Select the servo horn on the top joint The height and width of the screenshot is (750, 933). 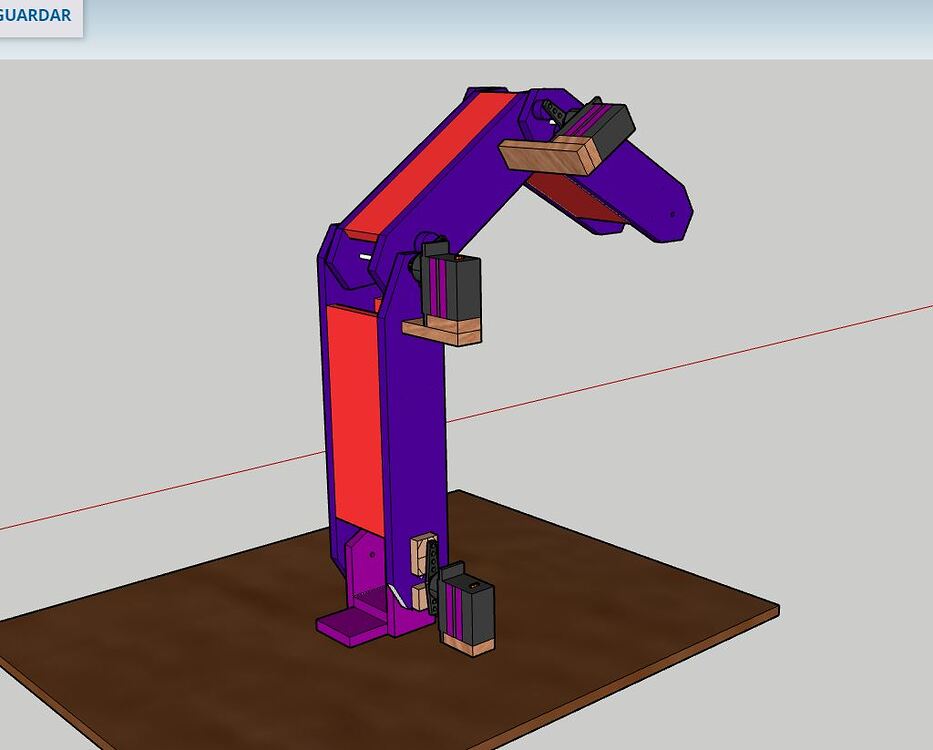pos(554,112)
